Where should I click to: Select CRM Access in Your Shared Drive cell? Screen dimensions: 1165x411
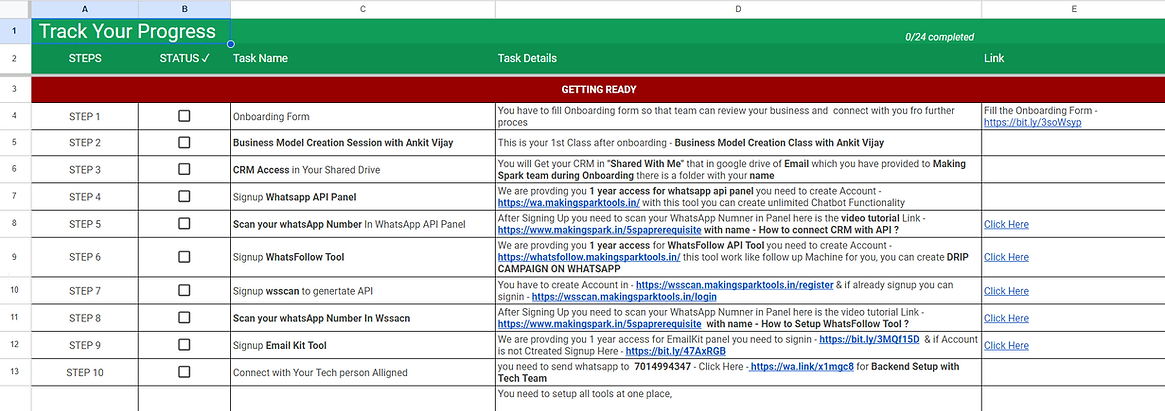point(363,169)
